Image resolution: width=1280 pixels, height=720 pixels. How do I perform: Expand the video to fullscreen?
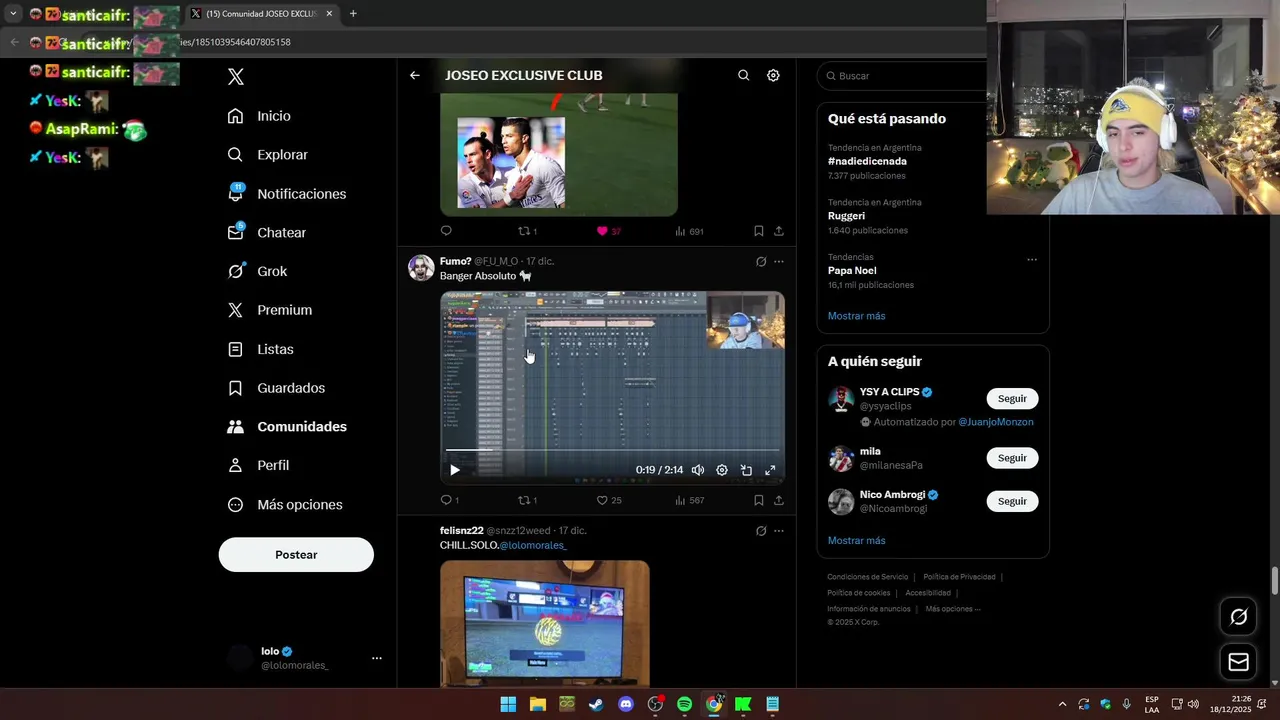[770, 470]
